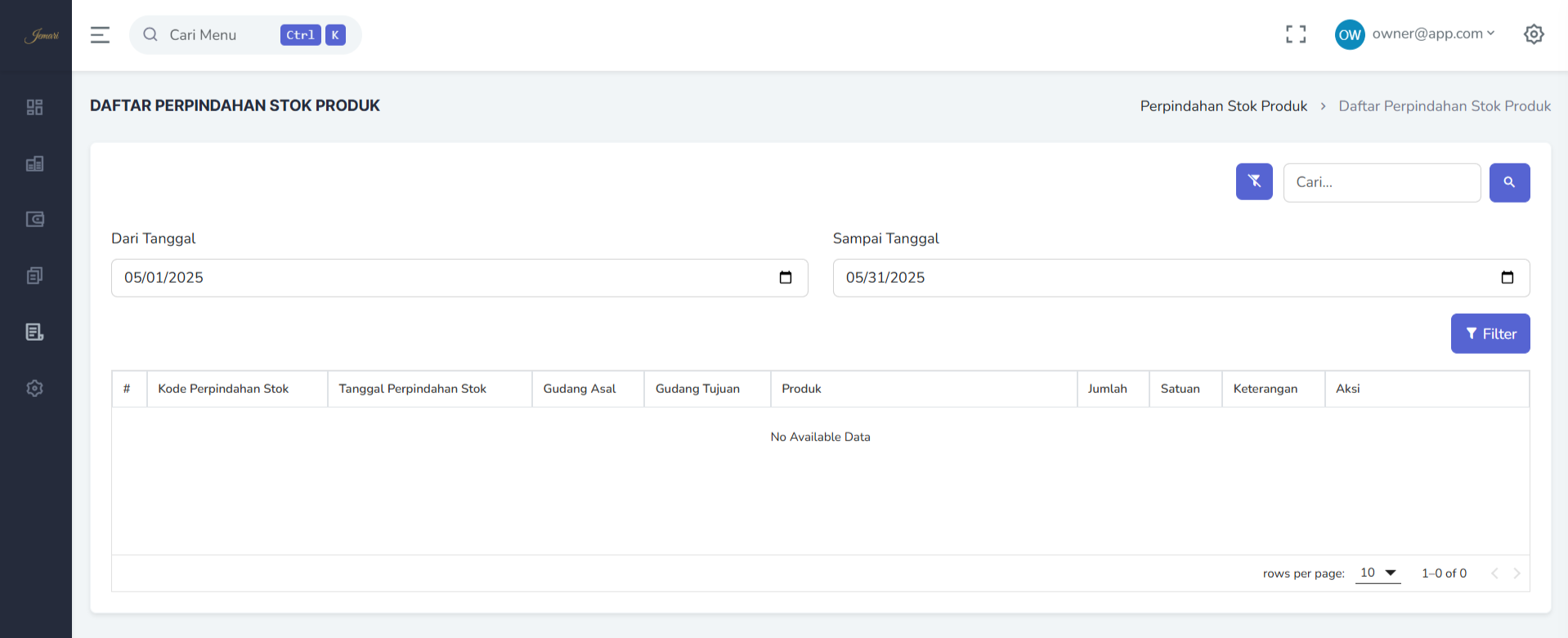Open the rows per page dropdown
Image resolution: width=1568 pixels, height=638 pixels.
coord(1378,573)
